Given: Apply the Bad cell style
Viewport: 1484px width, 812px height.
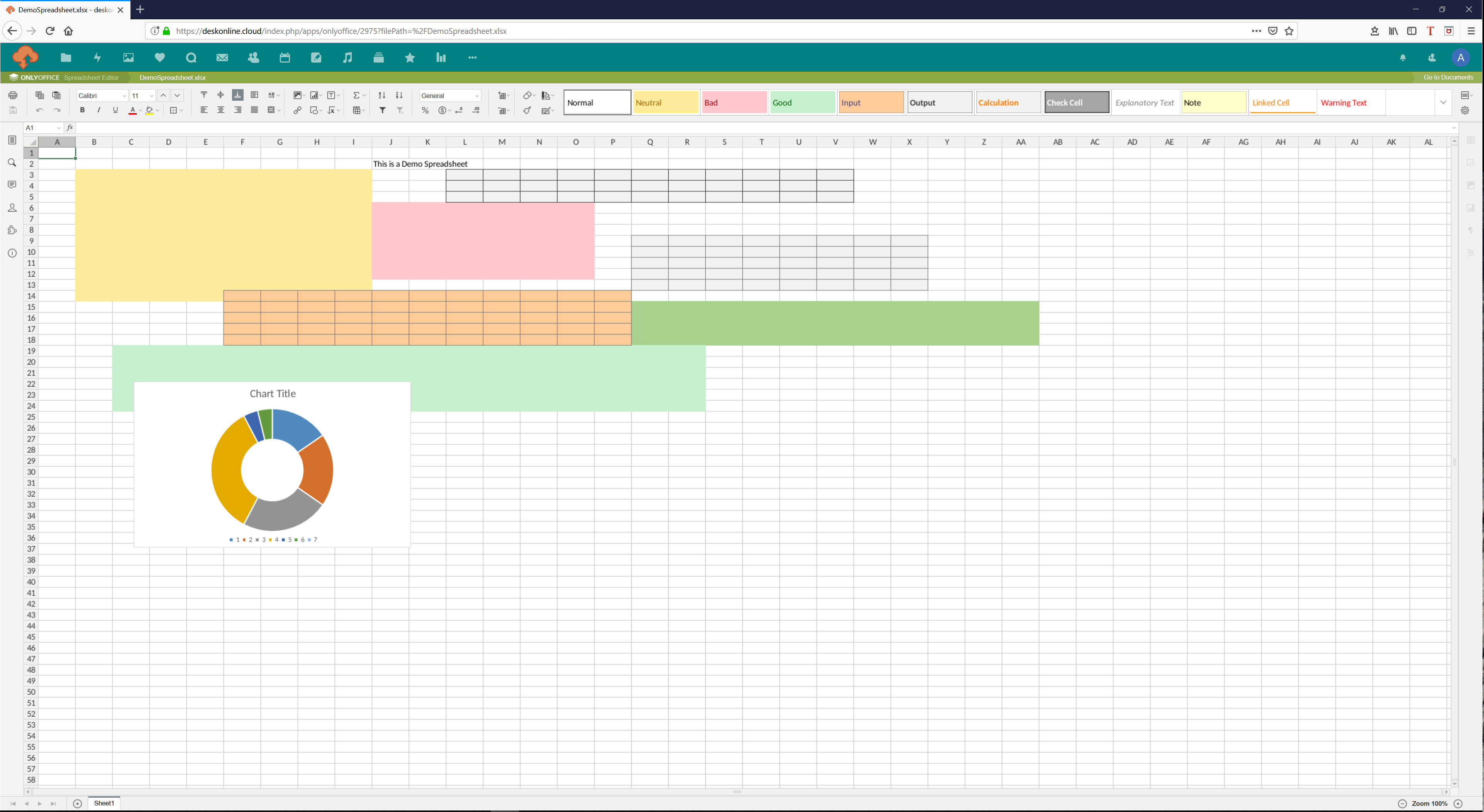Looking at the screenshot, I should [734, 103].
